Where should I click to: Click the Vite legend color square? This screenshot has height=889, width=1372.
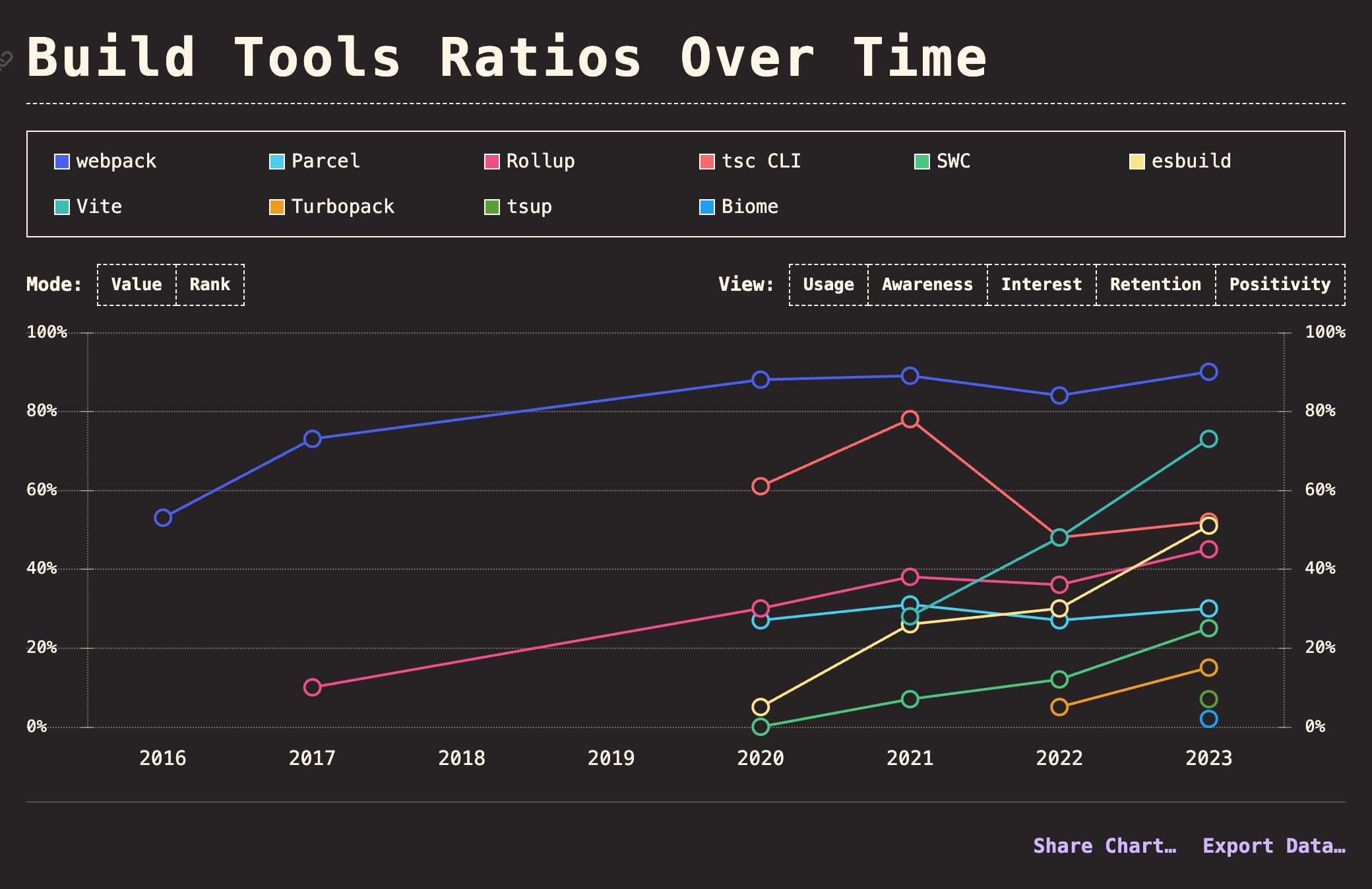point(62,207)
